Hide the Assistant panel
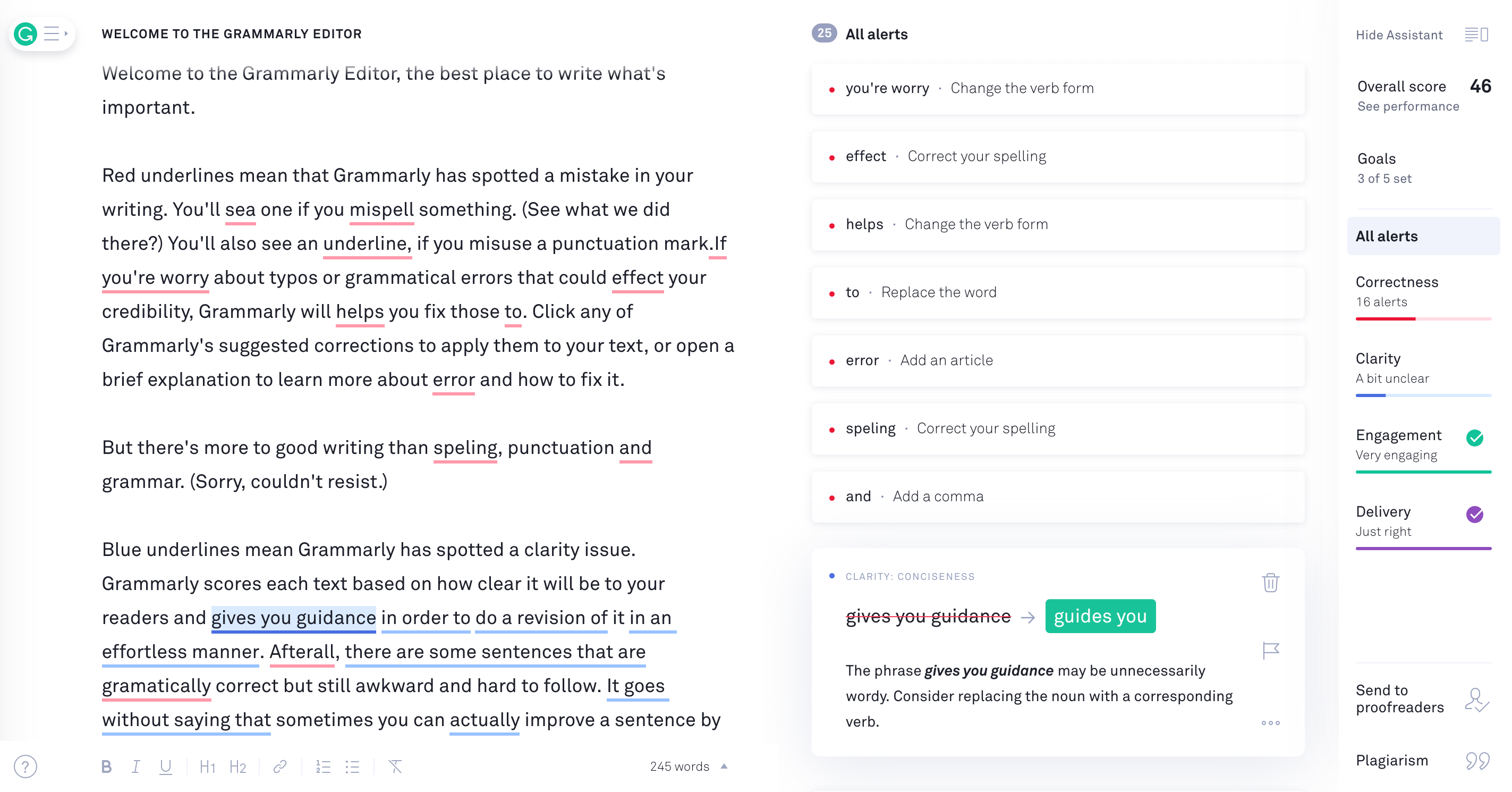Screen dimensions: 1512x792 click(x=1399, y=35)
